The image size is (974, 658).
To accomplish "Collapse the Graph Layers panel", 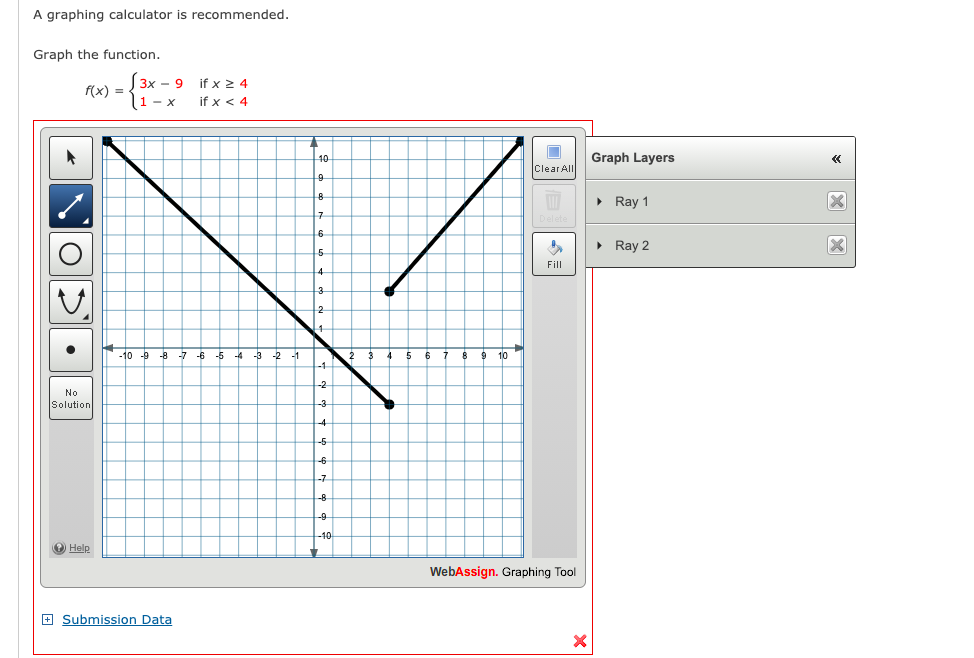I will (x=834, y=157).
